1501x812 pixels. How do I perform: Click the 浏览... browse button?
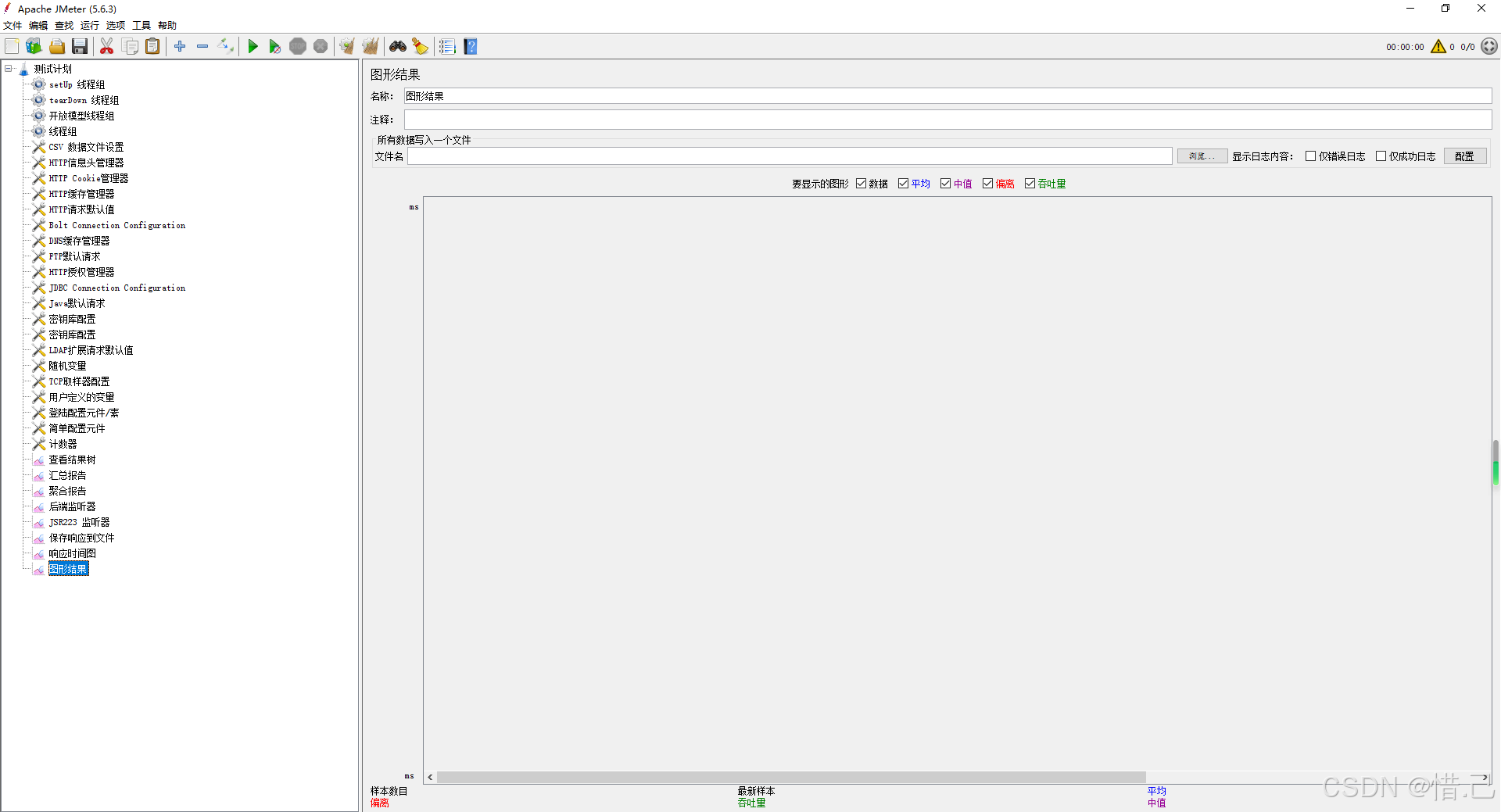[x=1202, y=156]
